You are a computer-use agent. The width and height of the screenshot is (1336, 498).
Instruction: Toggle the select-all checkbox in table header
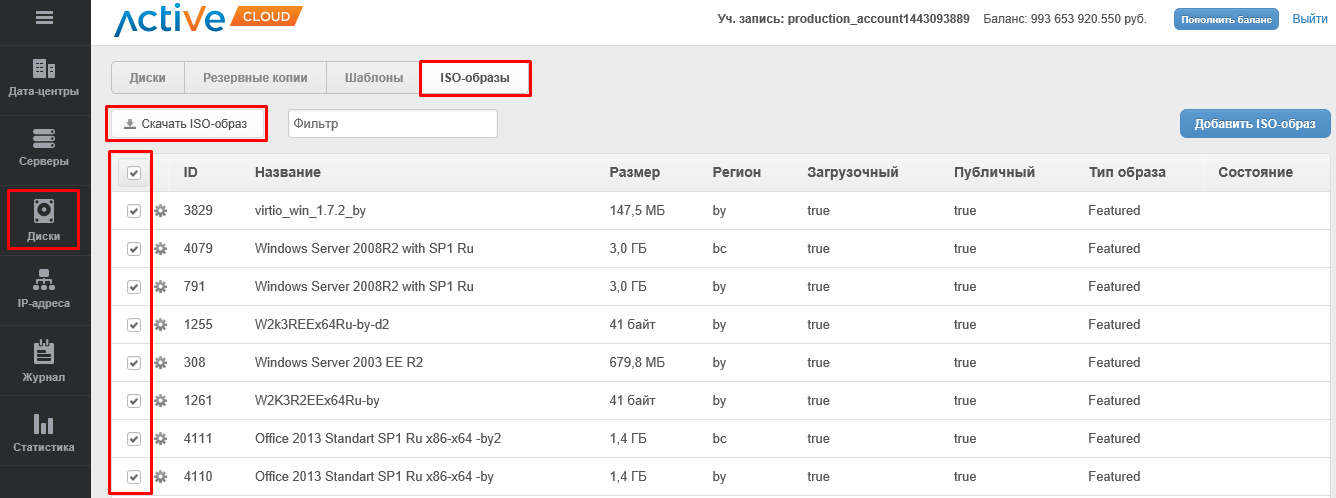click(134, 173)
